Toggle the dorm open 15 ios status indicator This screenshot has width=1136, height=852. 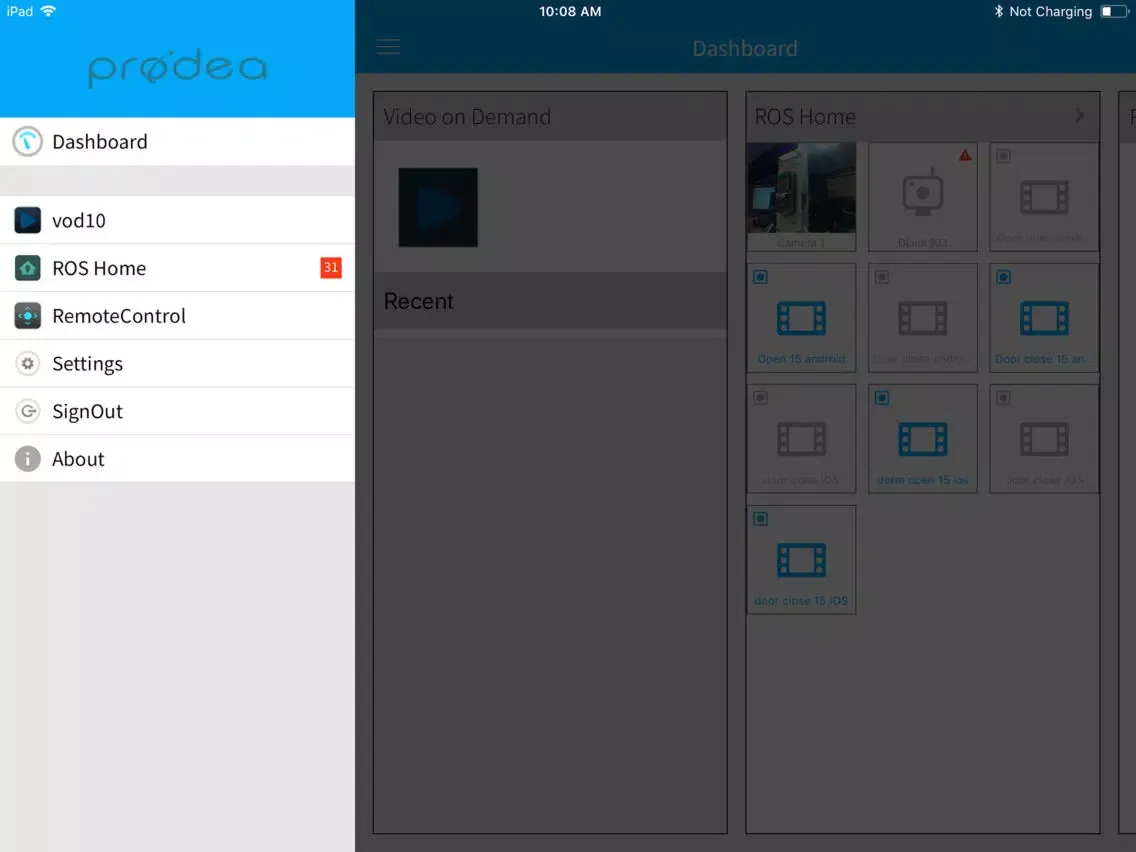pos(882,398)
